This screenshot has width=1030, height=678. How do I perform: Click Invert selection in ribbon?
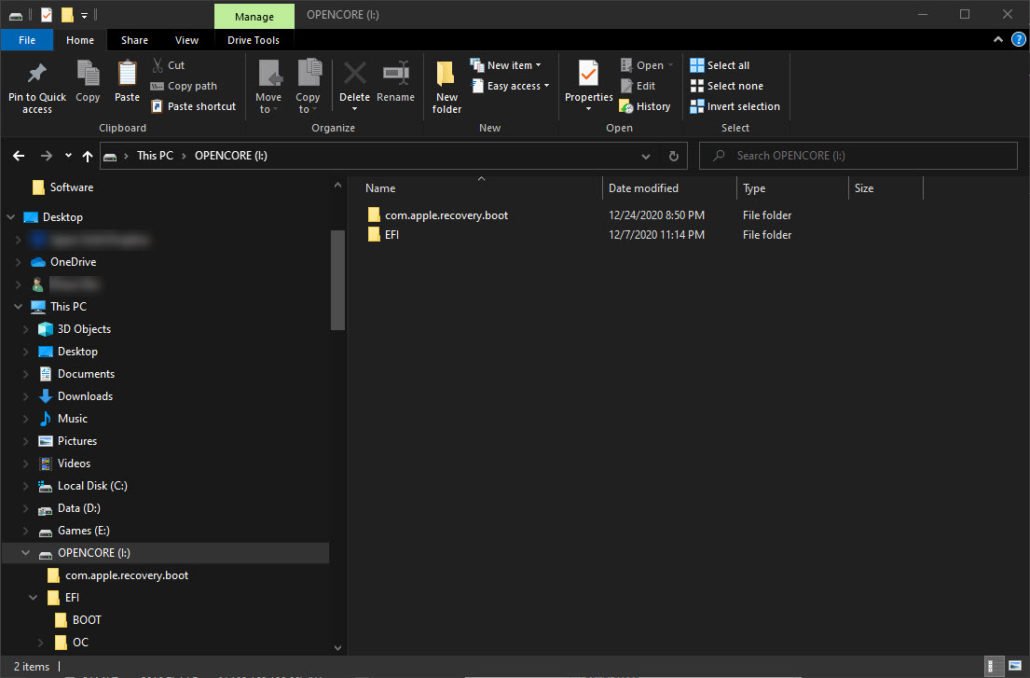tap(735, 106)
